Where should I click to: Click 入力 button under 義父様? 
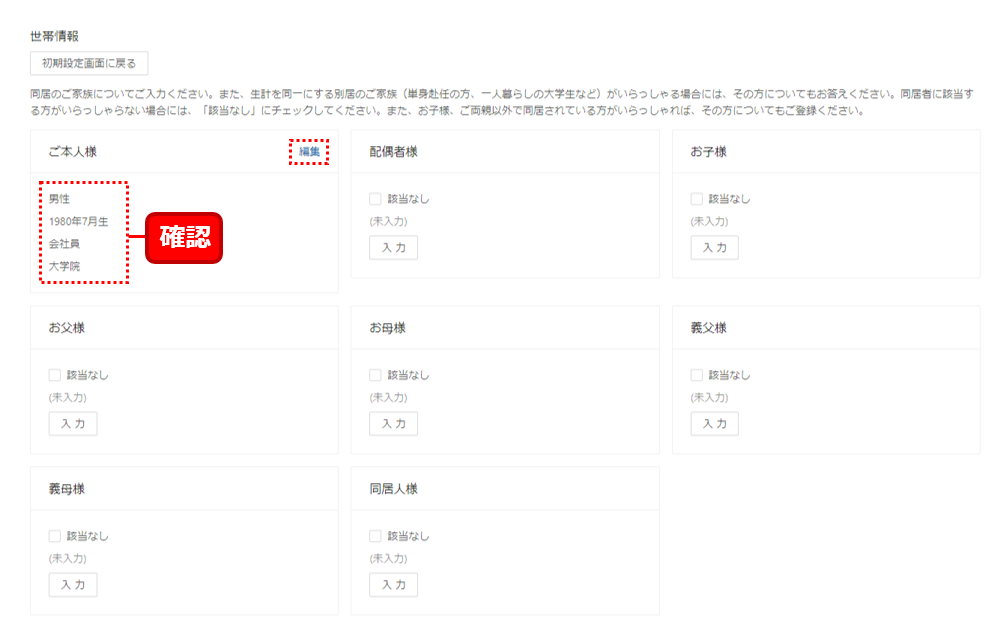point(714,423)
